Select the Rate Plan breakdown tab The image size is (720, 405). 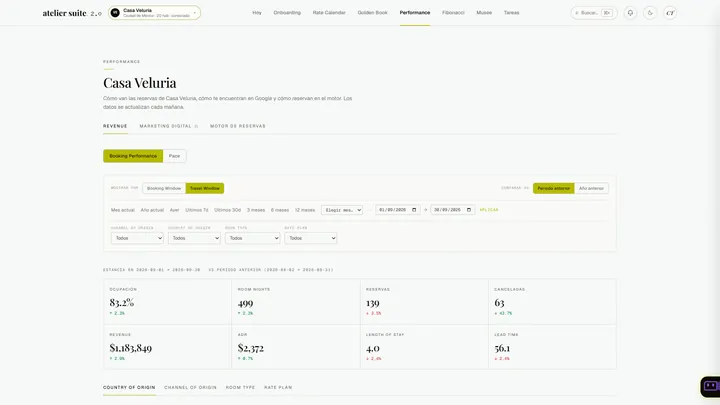[278, 388]
